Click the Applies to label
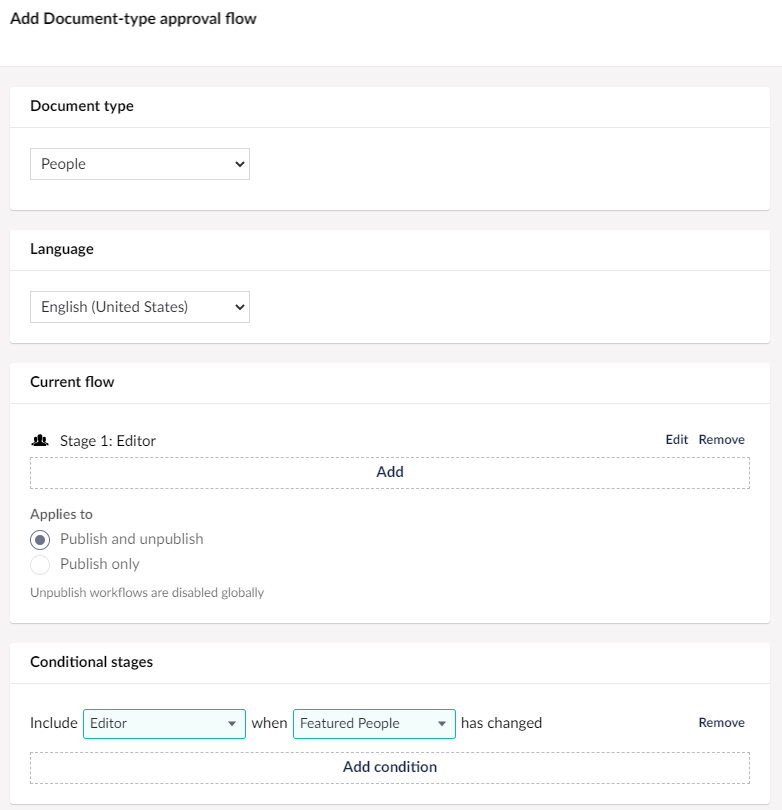 [61, 515]
